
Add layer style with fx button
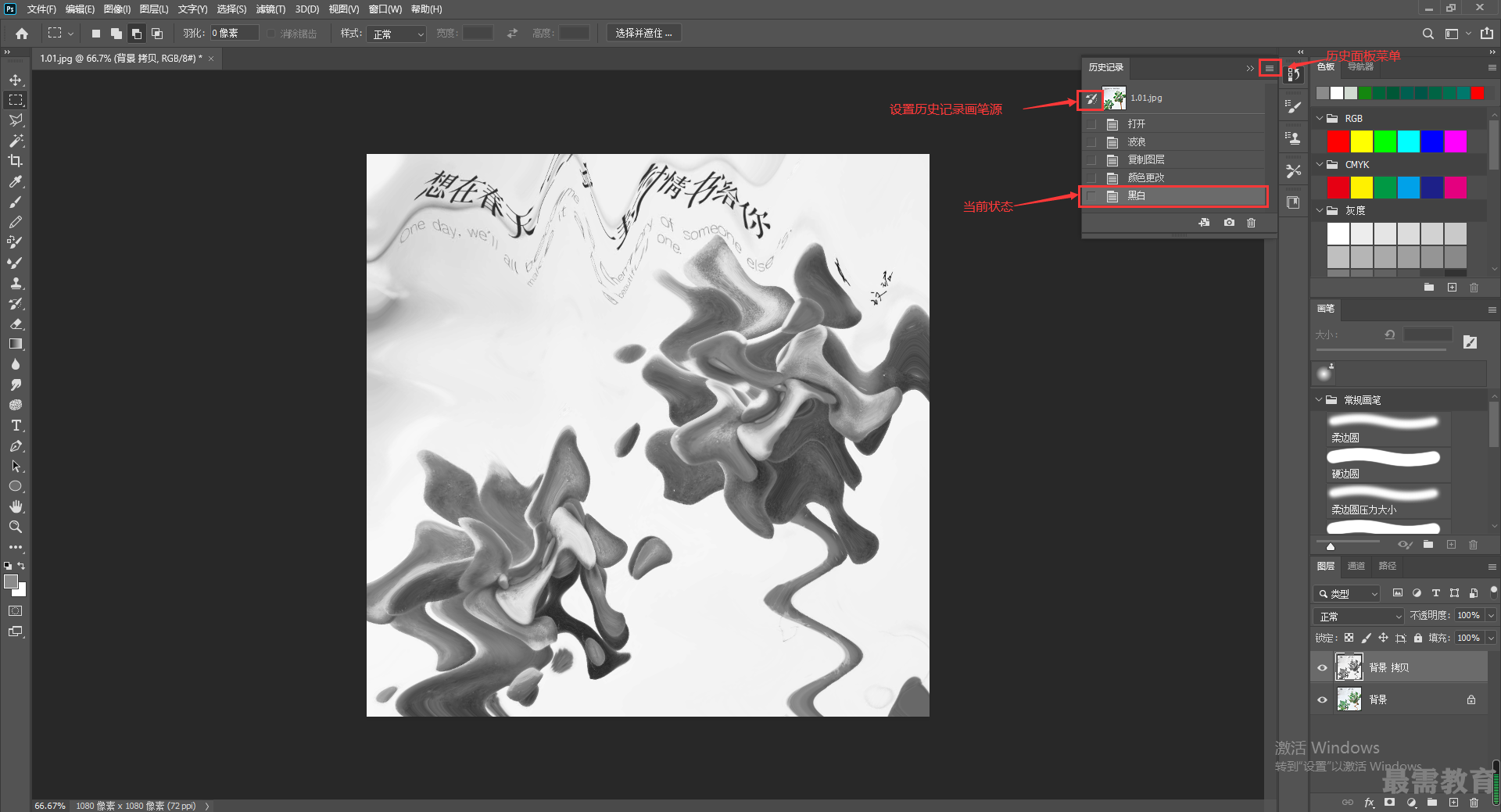[x=1369, y=802]
